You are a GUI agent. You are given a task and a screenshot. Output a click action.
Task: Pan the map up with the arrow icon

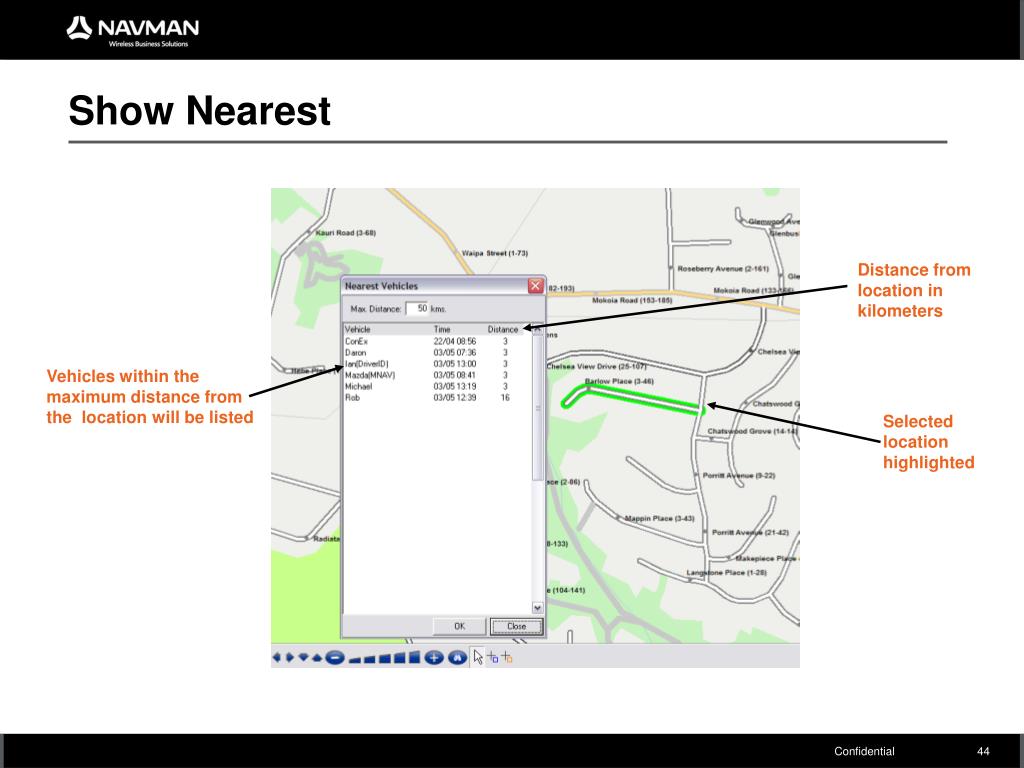[x=317, y=658]
